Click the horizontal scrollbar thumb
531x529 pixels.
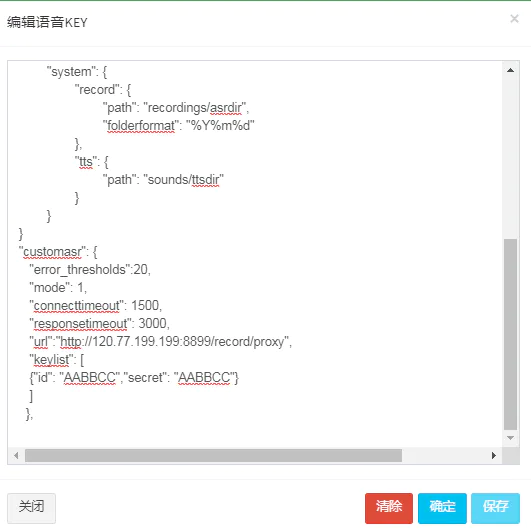click(213, 456)
